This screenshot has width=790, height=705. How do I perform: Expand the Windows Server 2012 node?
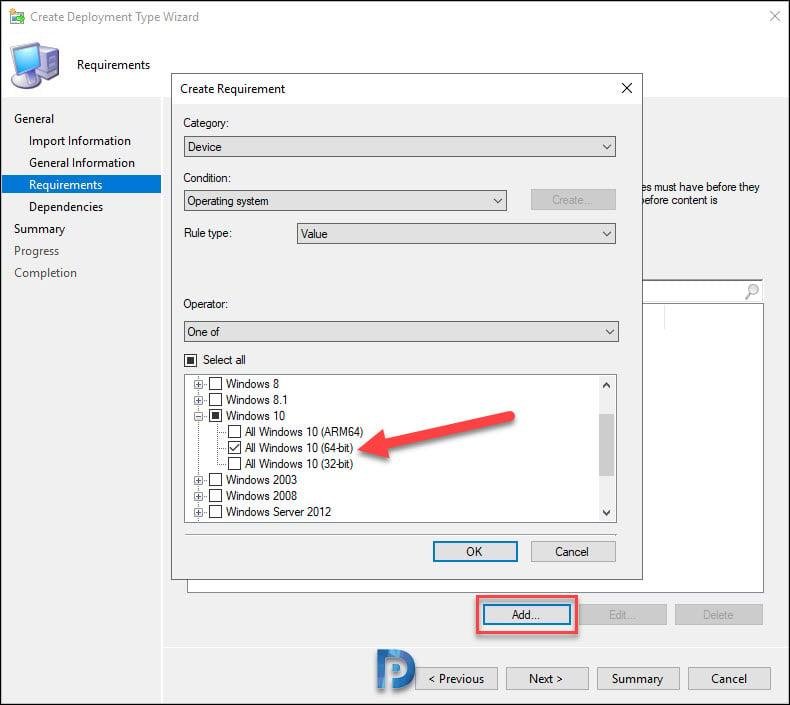coord(199,512)
